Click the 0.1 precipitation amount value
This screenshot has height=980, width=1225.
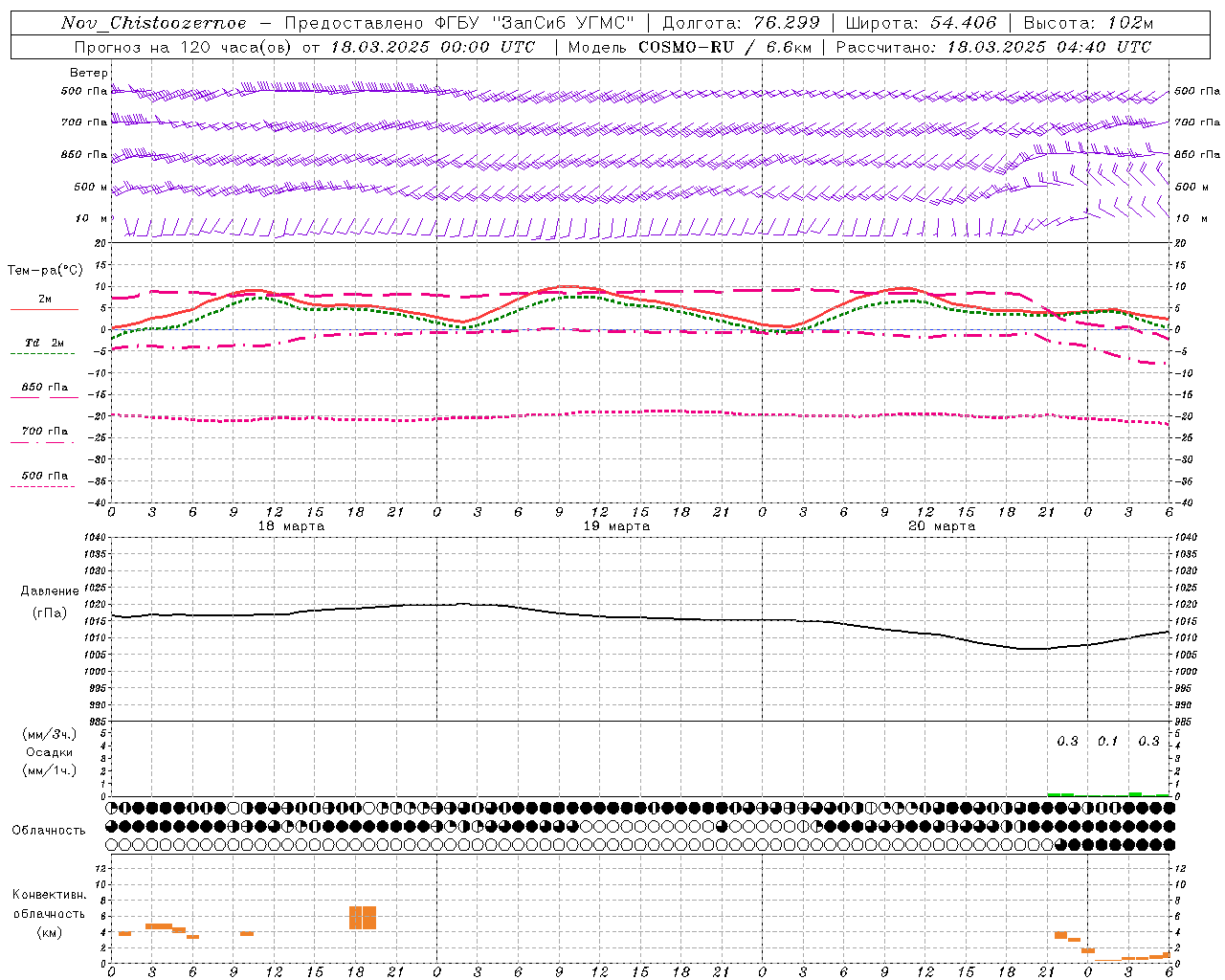click(x=1107, y=742)
